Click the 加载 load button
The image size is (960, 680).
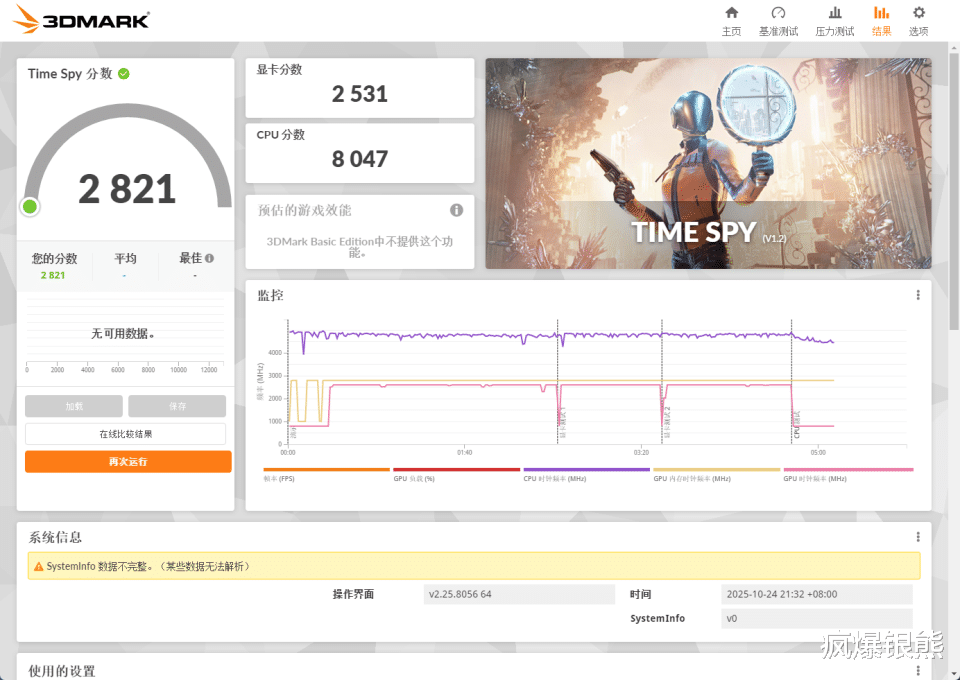click(x=73, y=406)
